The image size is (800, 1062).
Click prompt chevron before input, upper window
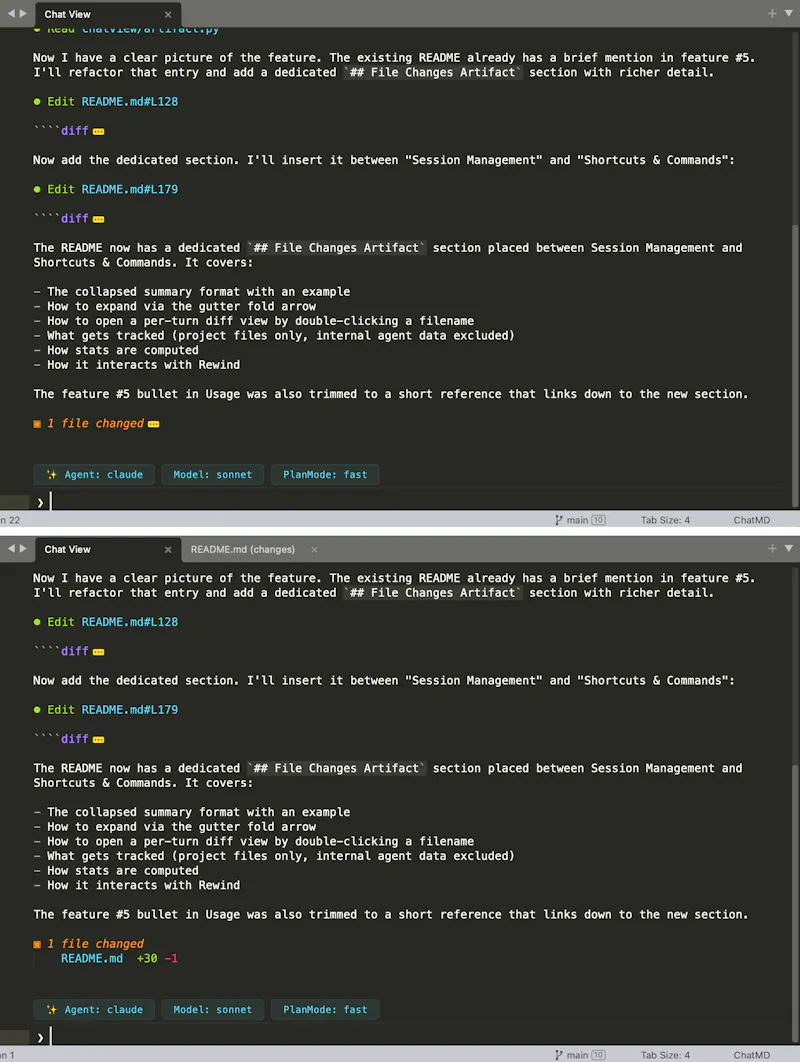[x=40, y=503]
